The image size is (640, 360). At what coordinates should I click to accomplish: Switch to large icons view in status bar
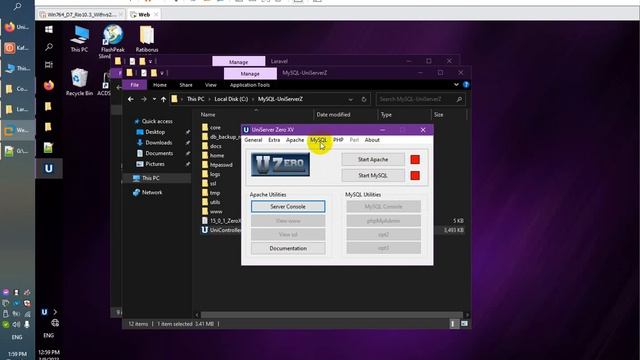point(464,324)
